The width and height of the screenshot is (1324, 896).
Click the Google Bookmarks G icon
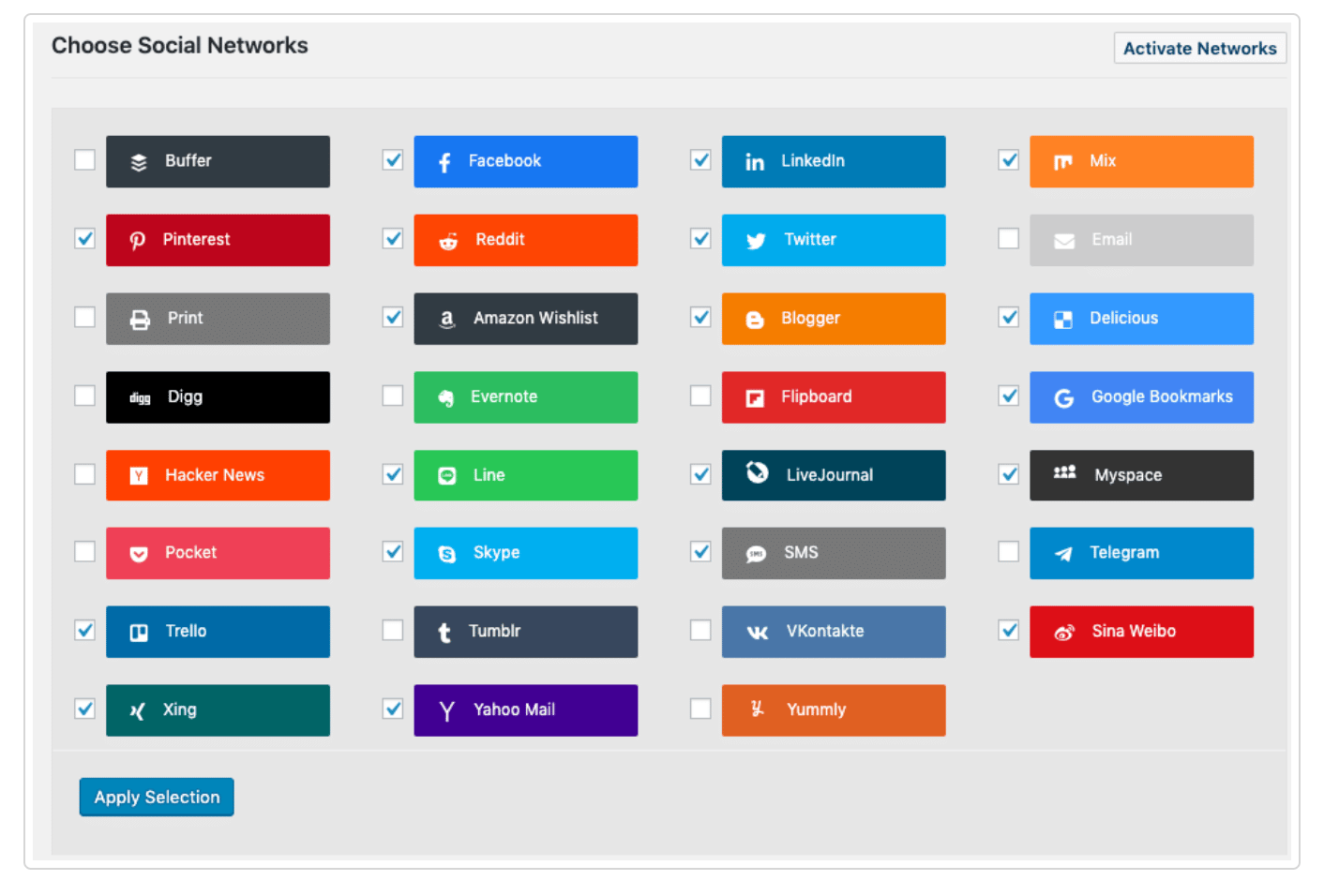click(x=1064, y=398)
